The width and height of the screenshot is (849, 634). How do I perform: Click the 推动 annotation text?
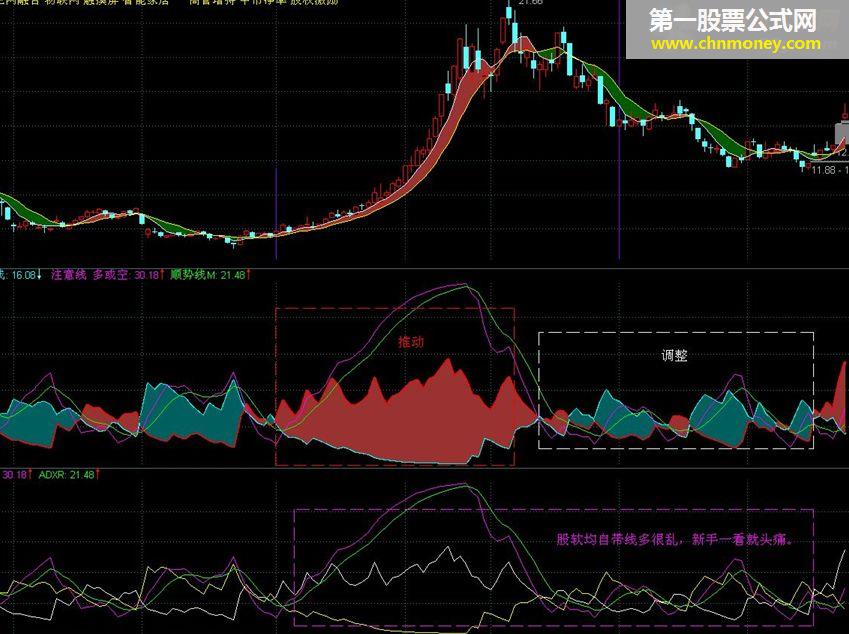coord(411,342)
